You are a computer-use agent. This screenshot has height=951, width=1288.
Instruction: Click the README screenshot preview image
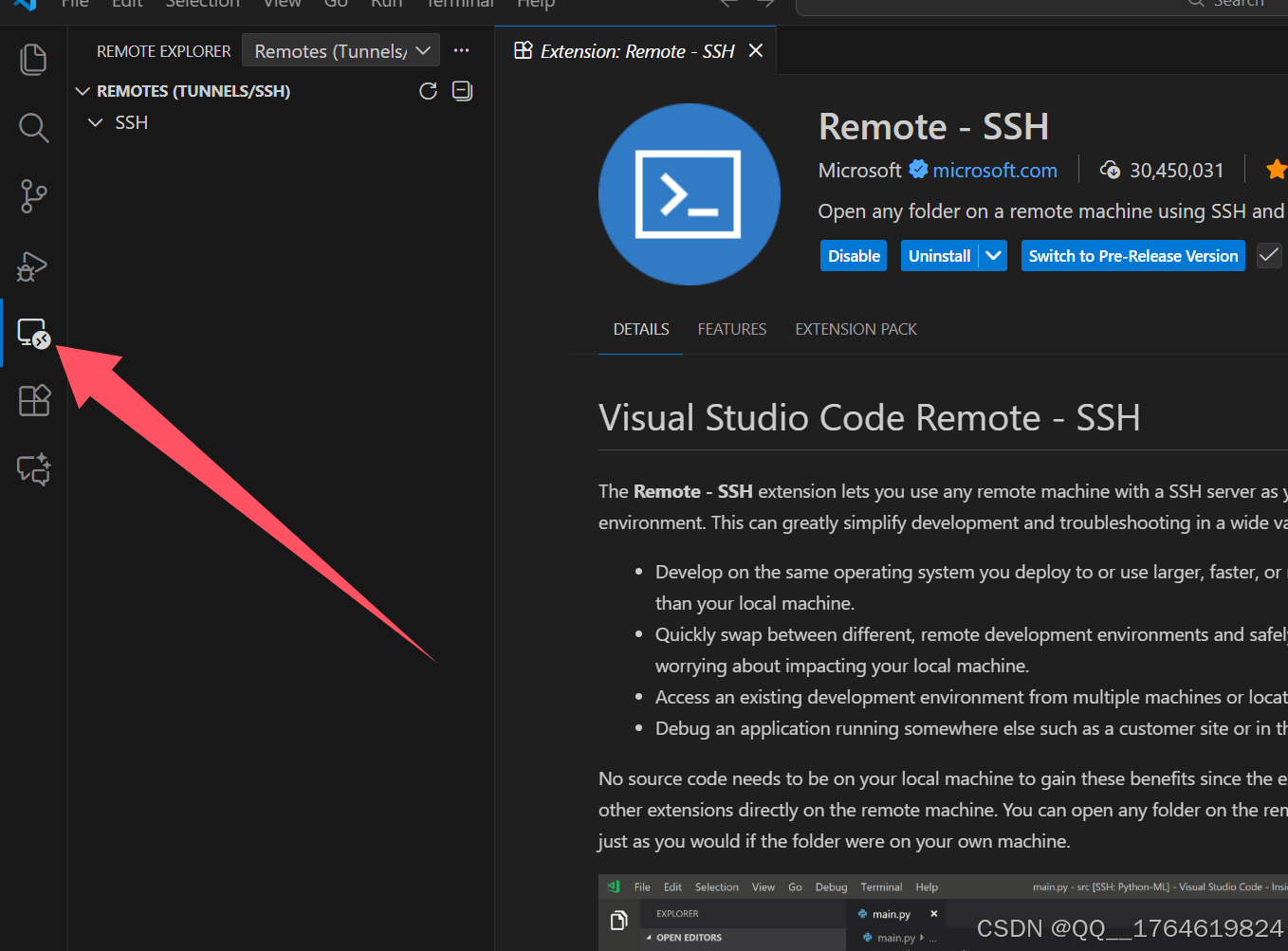point(943,912)
